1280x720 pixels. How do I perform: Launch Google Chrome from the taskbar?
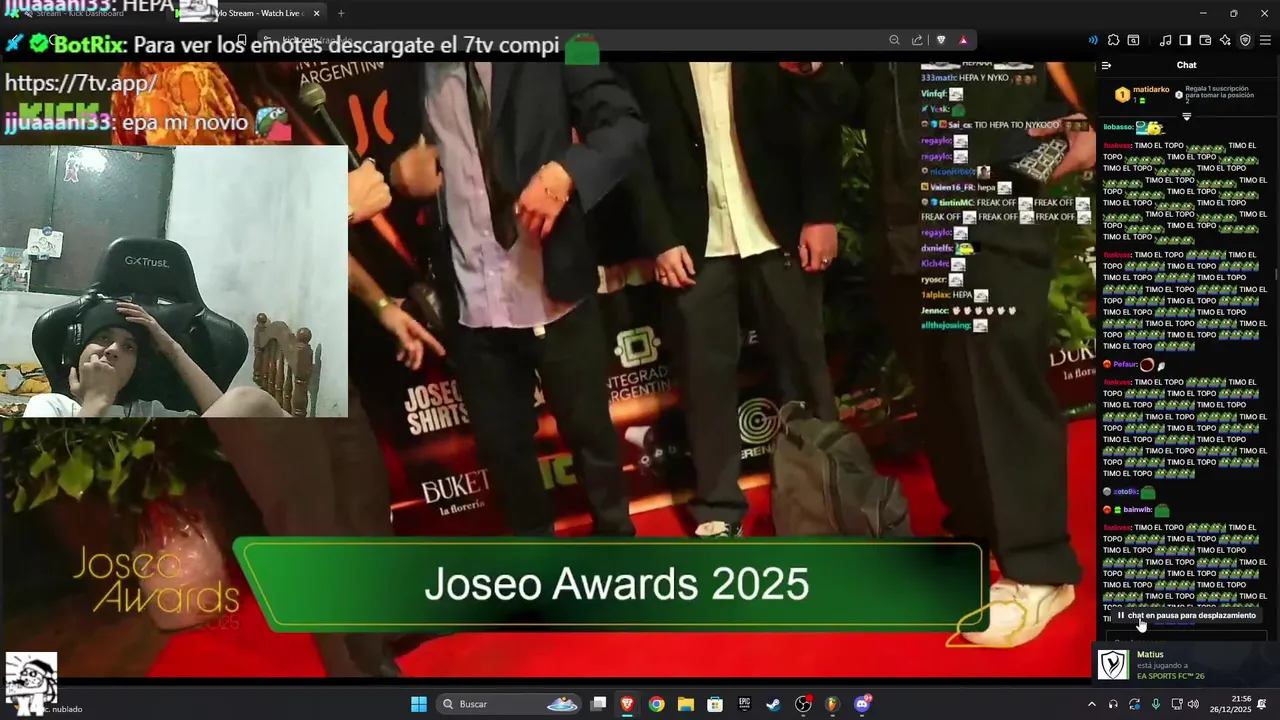tap(656, 704)
